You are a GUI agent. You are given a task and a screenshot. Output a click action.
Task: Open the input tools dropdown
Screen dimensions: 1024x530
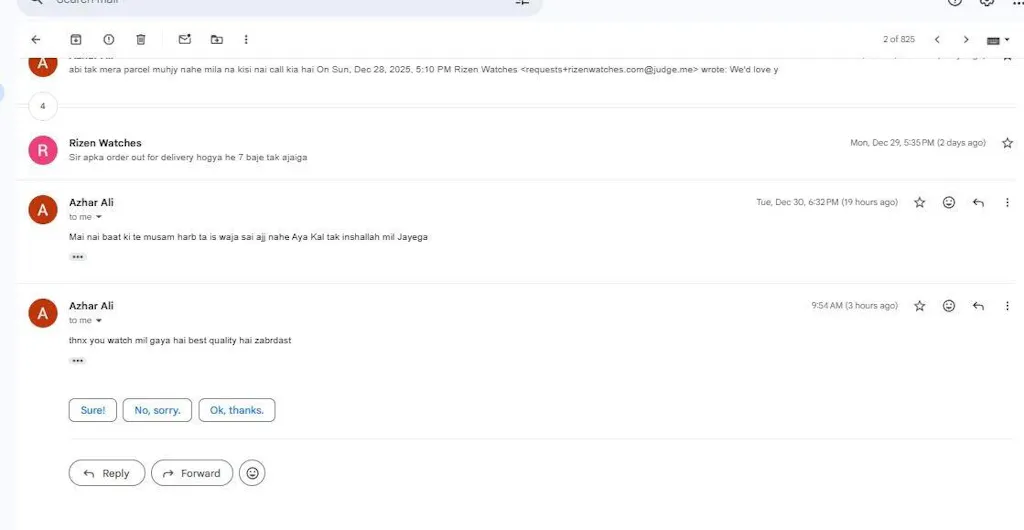point(997,40)
